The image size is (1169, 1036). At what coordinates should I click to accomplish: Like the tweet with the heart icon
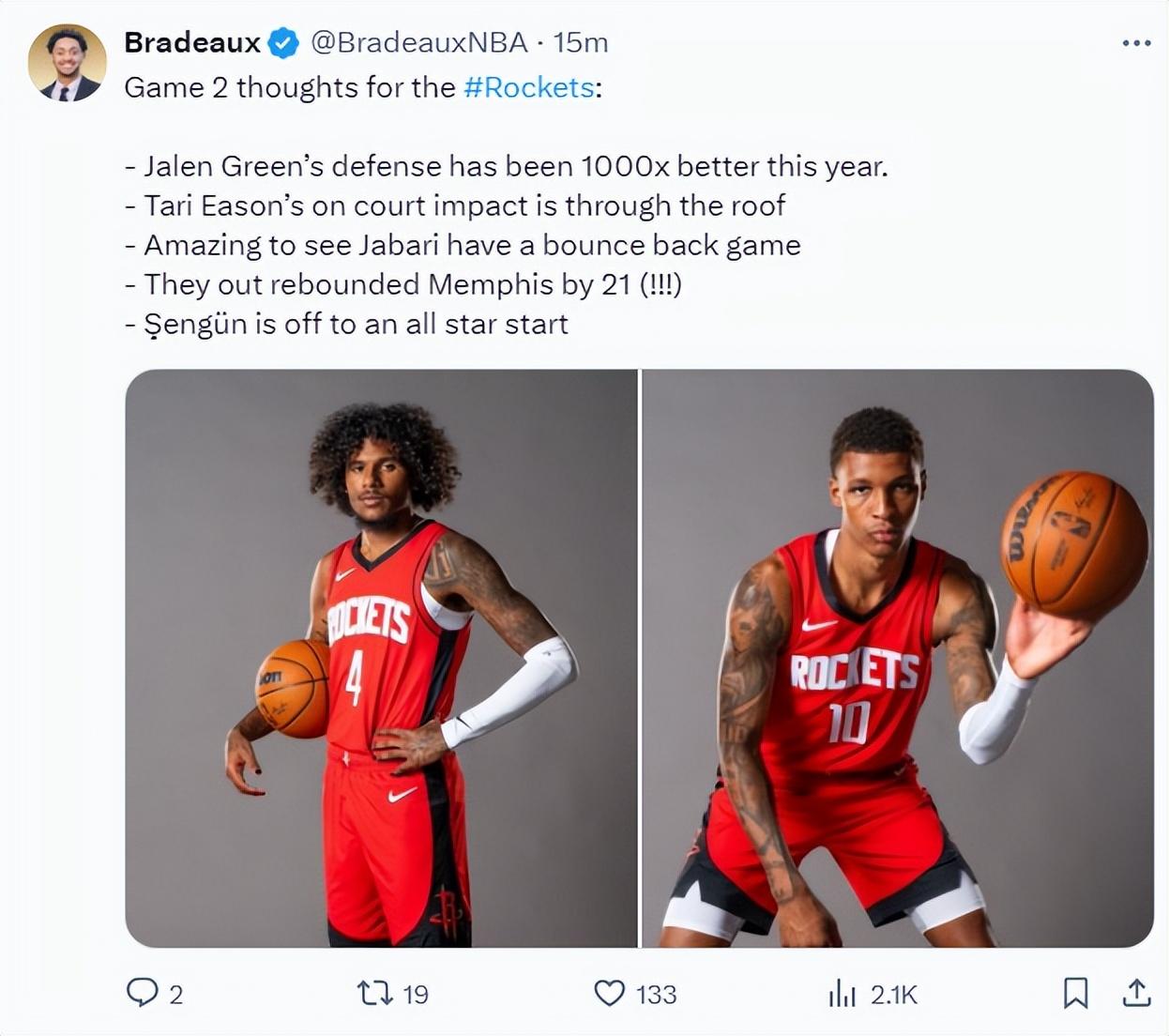pos(610,993)
